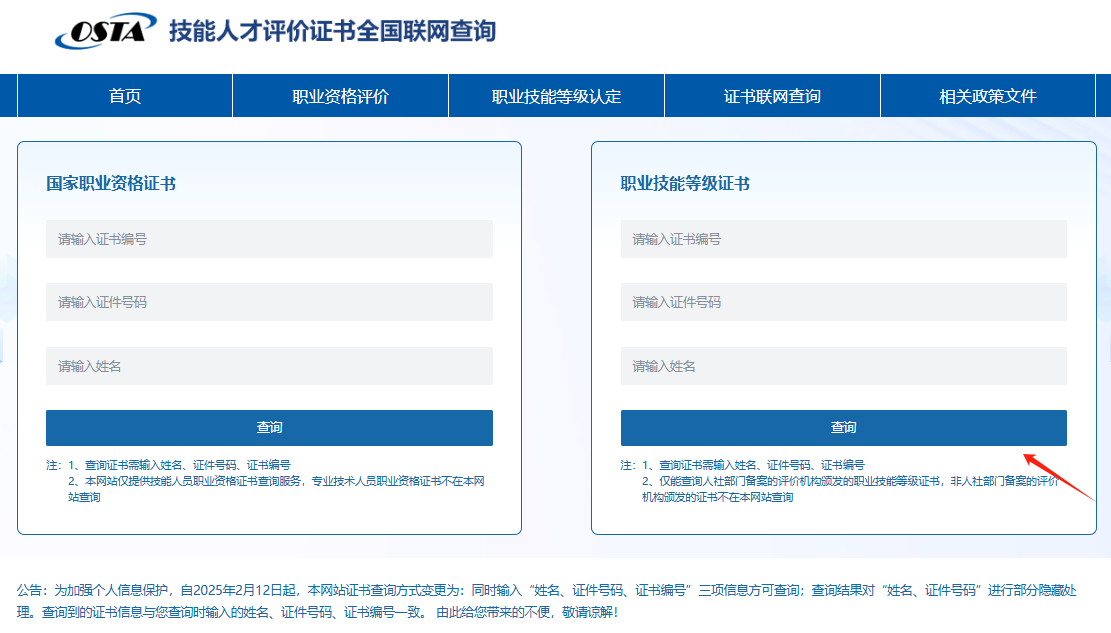The width and height of the screenshot is (1111, 633).
Task: Click 查询 button in 国家职业资格证书 panel
Action: point(269,427)
